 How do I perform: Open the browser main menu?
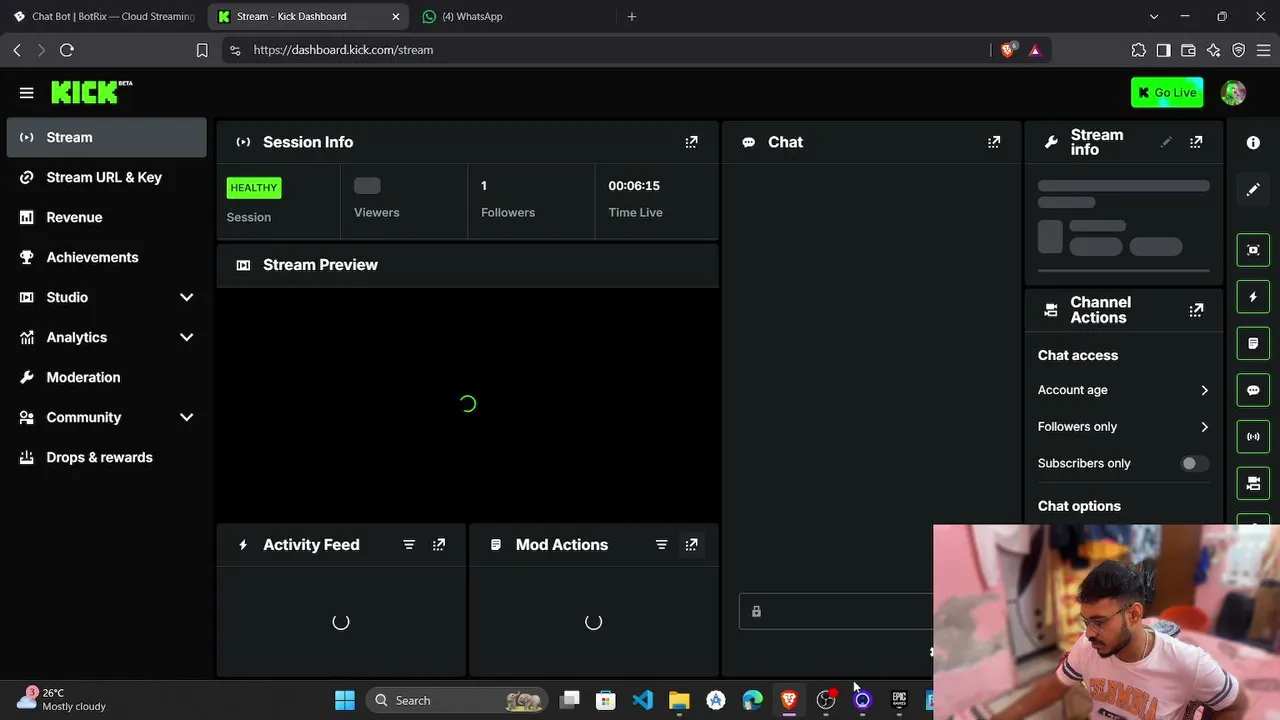pyautogui.click(x=1264, y=50)
